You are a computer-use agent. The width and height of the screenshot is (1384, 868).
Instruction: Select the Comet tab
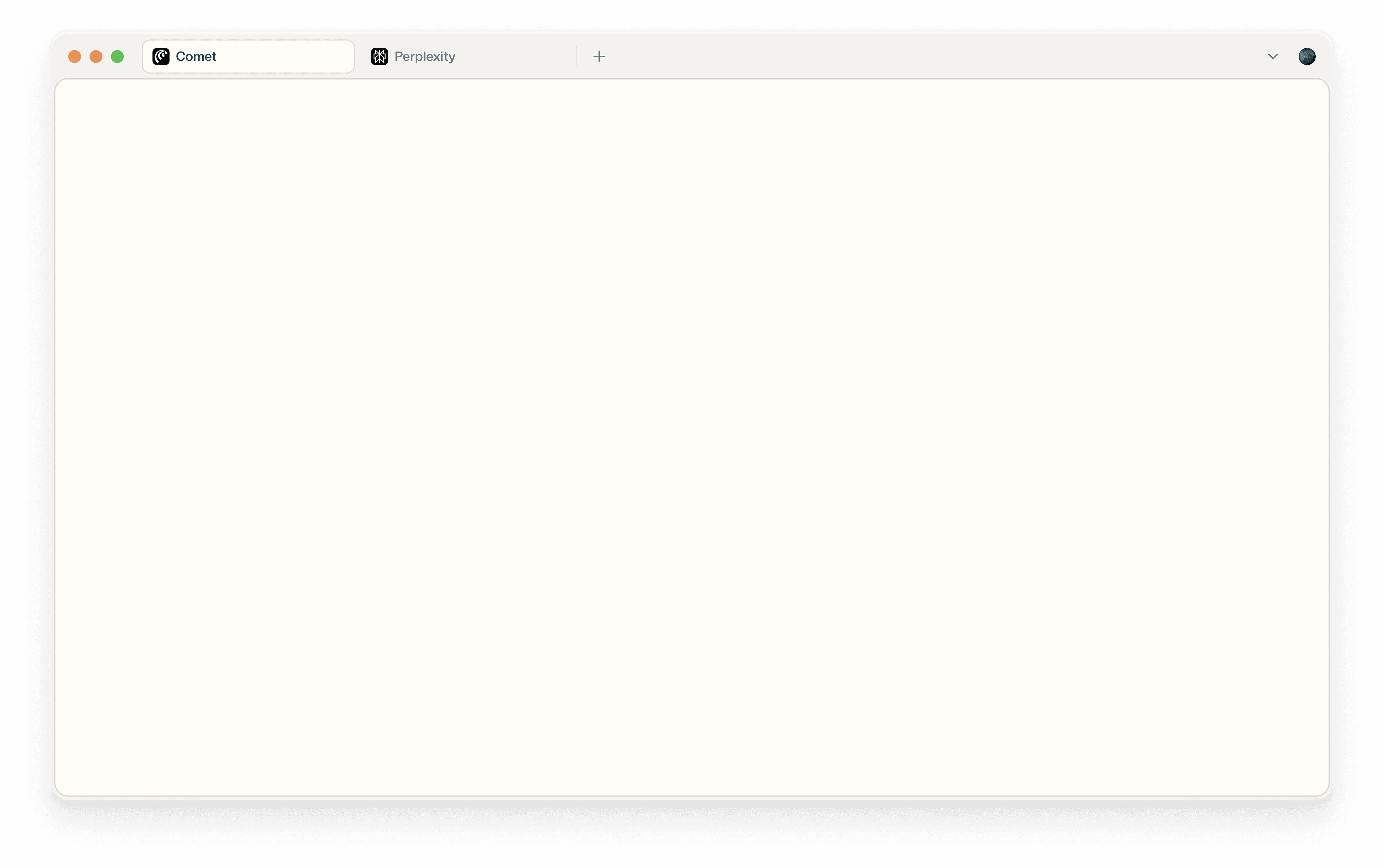tap(248, 56)
